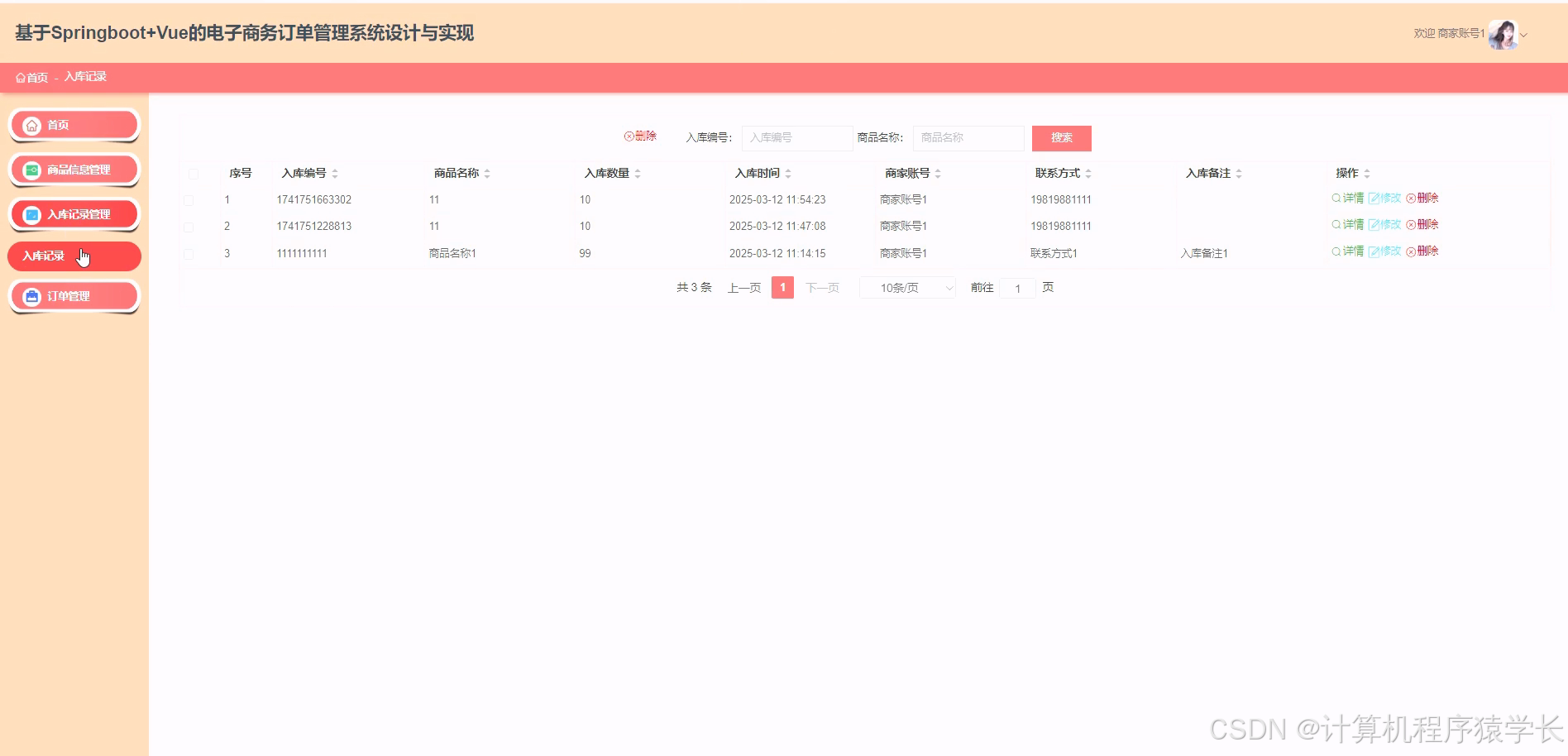Click the 入库记录管理 sidebar icon
The height and width of the screenshot is (756, 1568).
point(30,213)
